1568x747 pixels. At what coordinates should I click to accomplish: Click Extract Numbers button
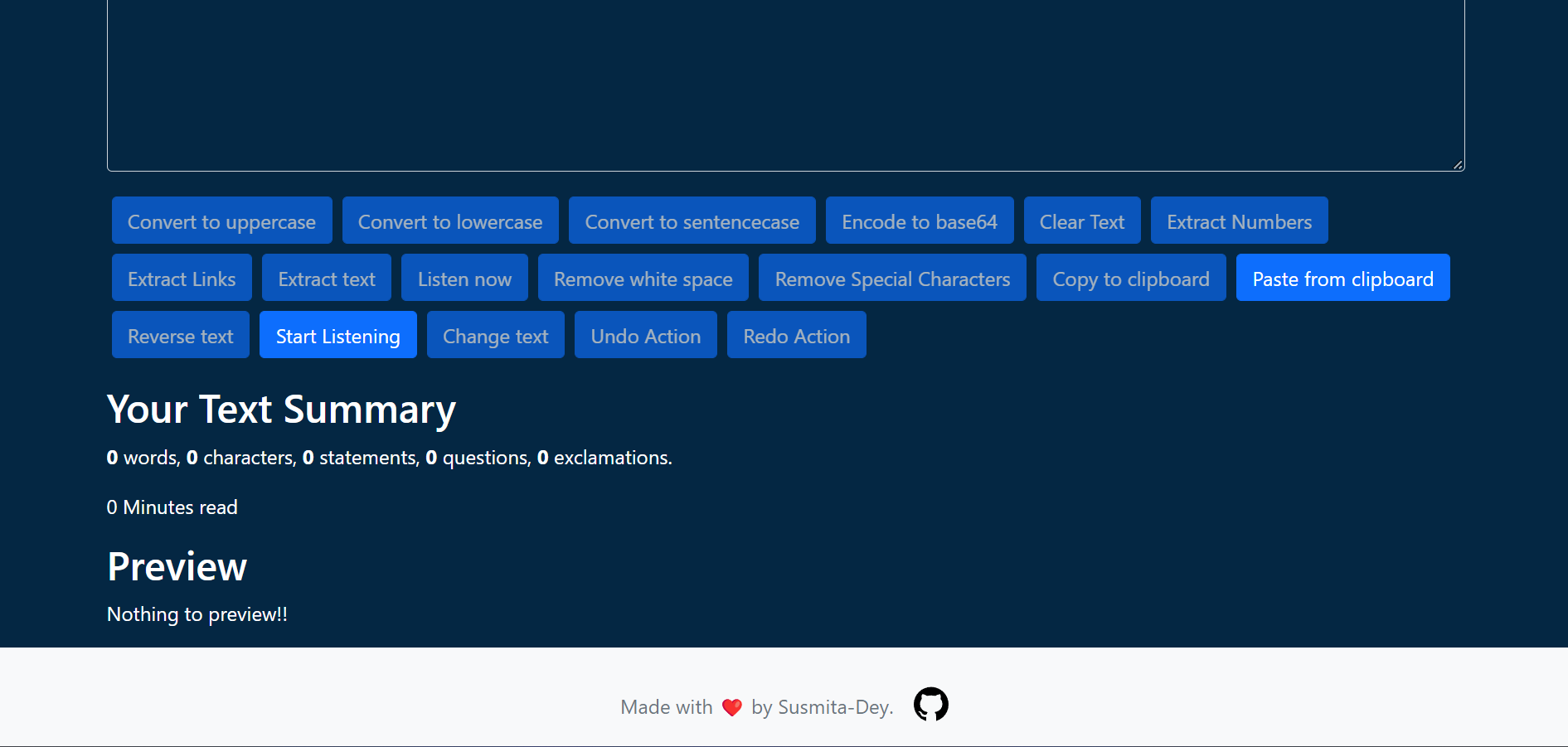[x=1240, y=221]
